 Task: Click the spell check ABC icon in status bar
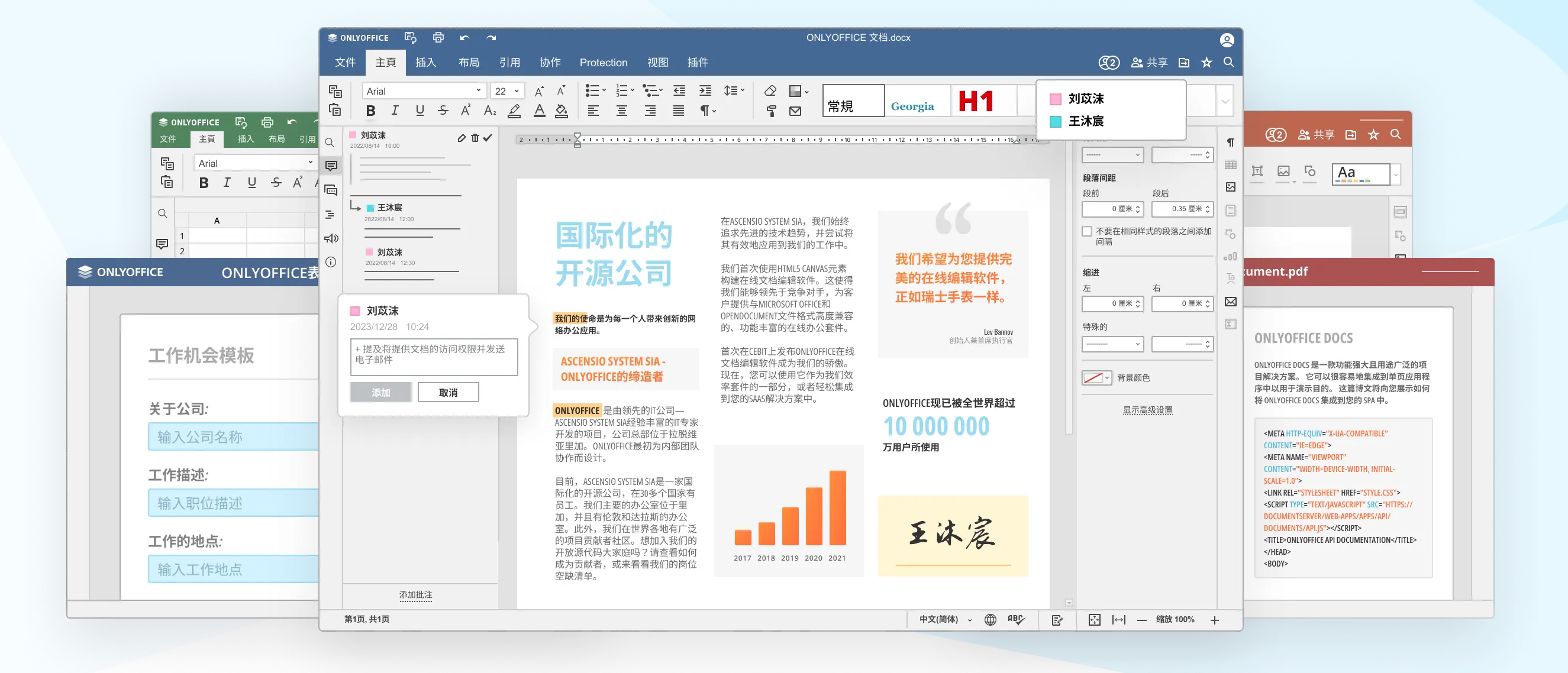[1016, 619]
